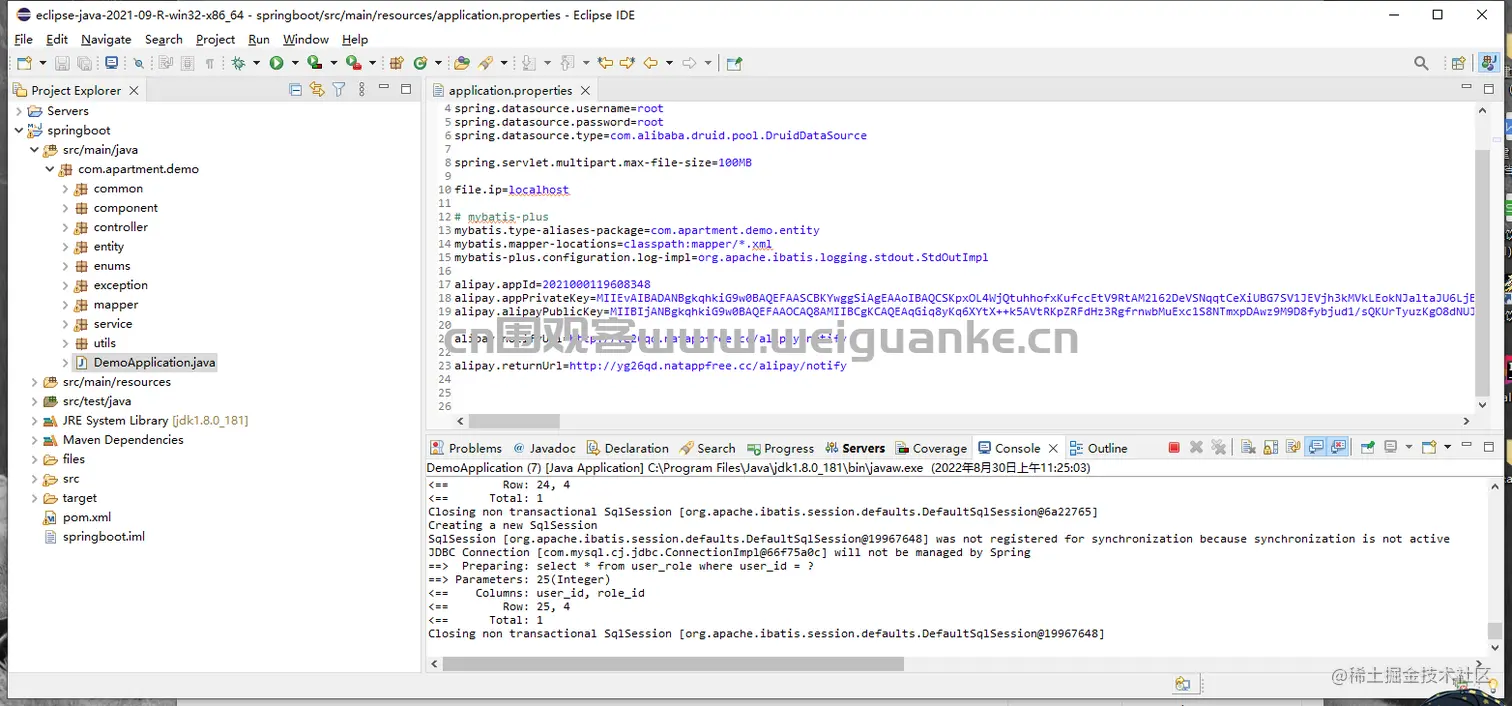Click the editor horizontal scrollbar thumb
Screen dimensions: 1512x706
click(x=516, y=421)
